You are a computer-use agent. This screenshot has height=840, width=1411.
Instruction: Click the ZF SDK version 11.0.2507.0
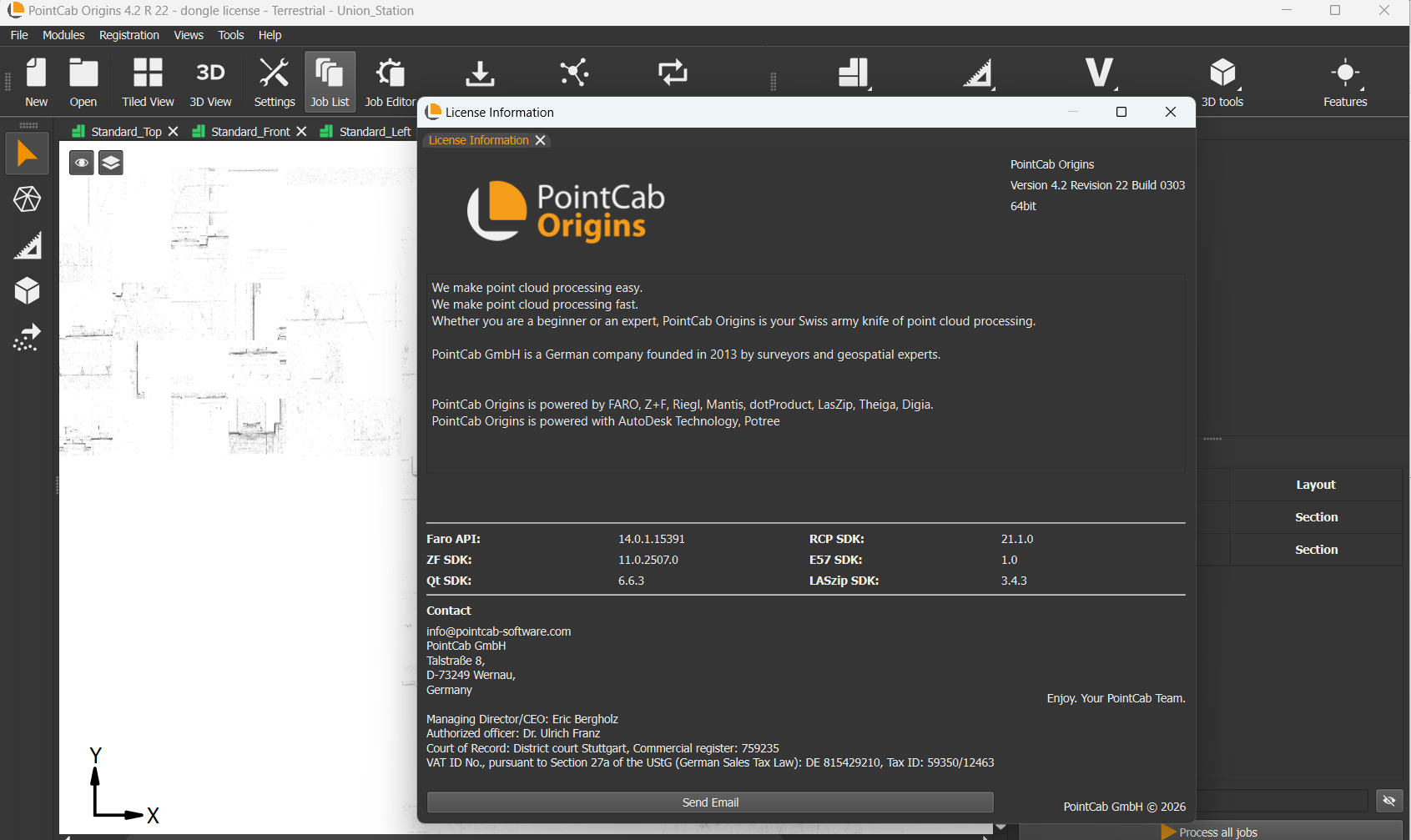click(x=648, y=560)
